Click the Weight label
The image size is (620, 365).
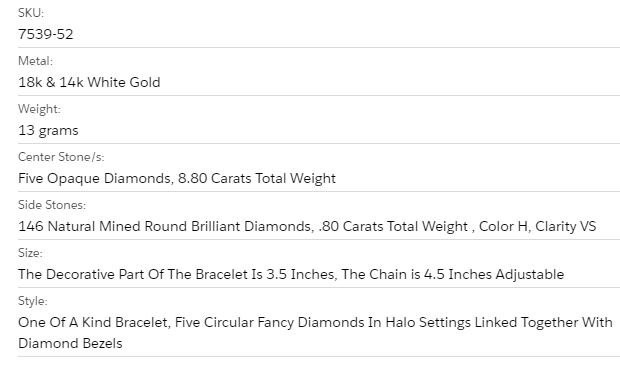pos(39,109)
